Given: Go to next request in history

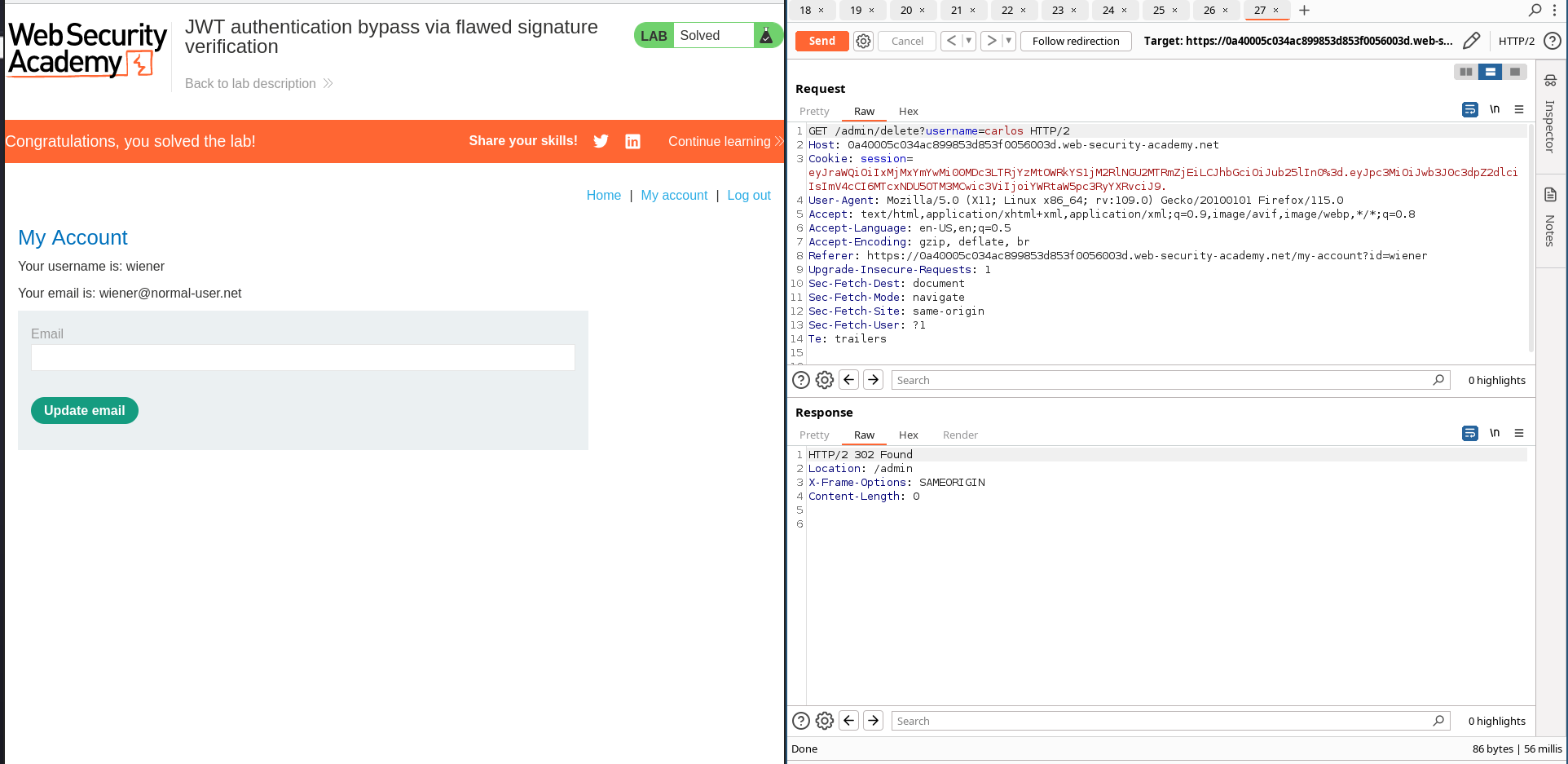Looking at the screenshot, I should pos(991,41).
